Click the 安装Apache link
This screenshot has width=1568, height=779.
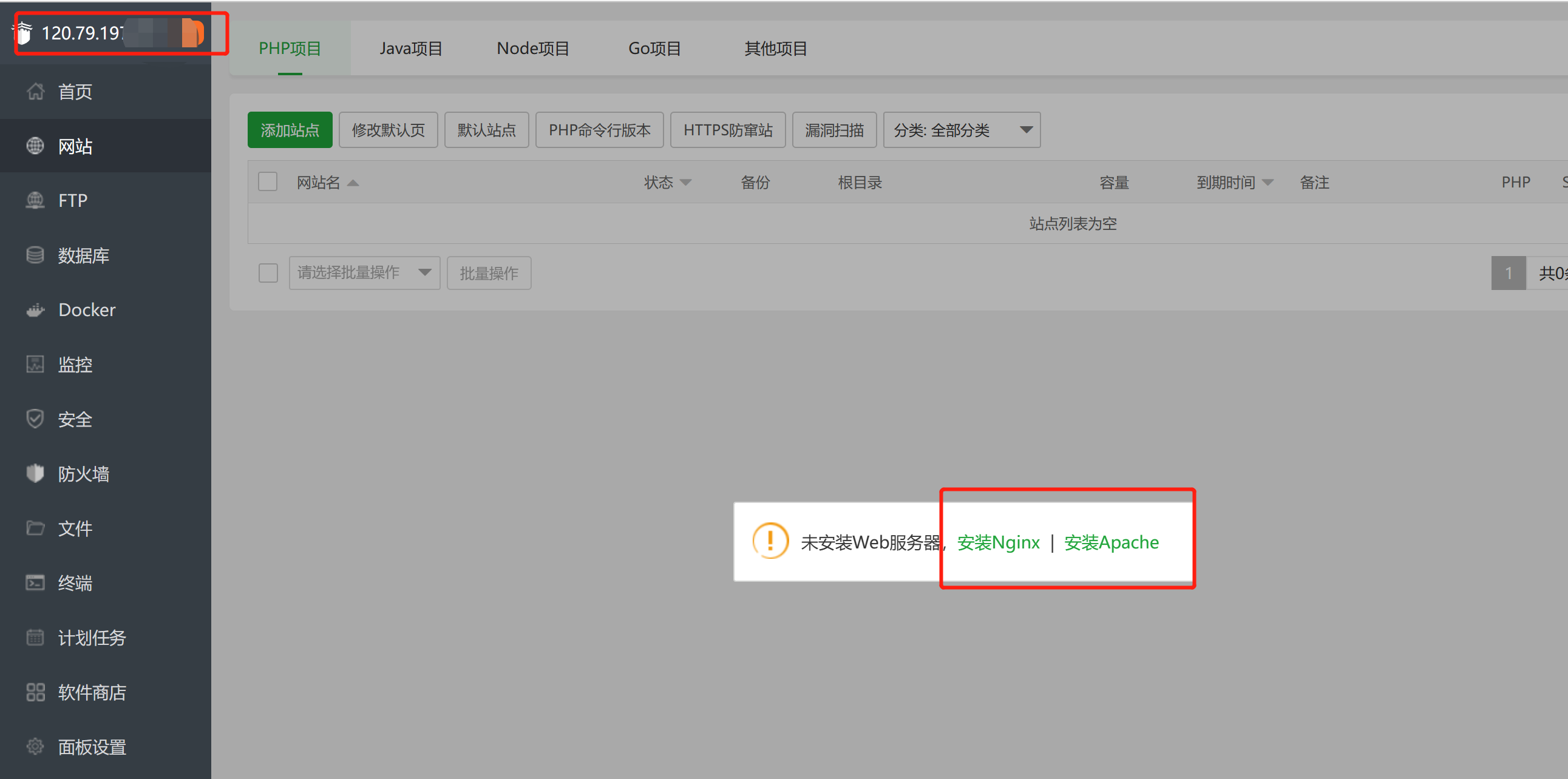tap(1112, 542)
